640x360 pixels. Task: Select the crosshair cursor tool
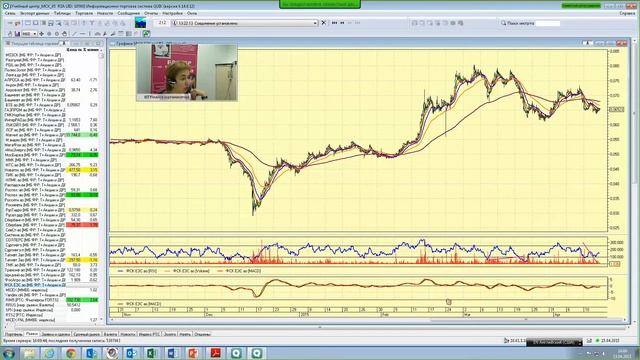point(41,34)
